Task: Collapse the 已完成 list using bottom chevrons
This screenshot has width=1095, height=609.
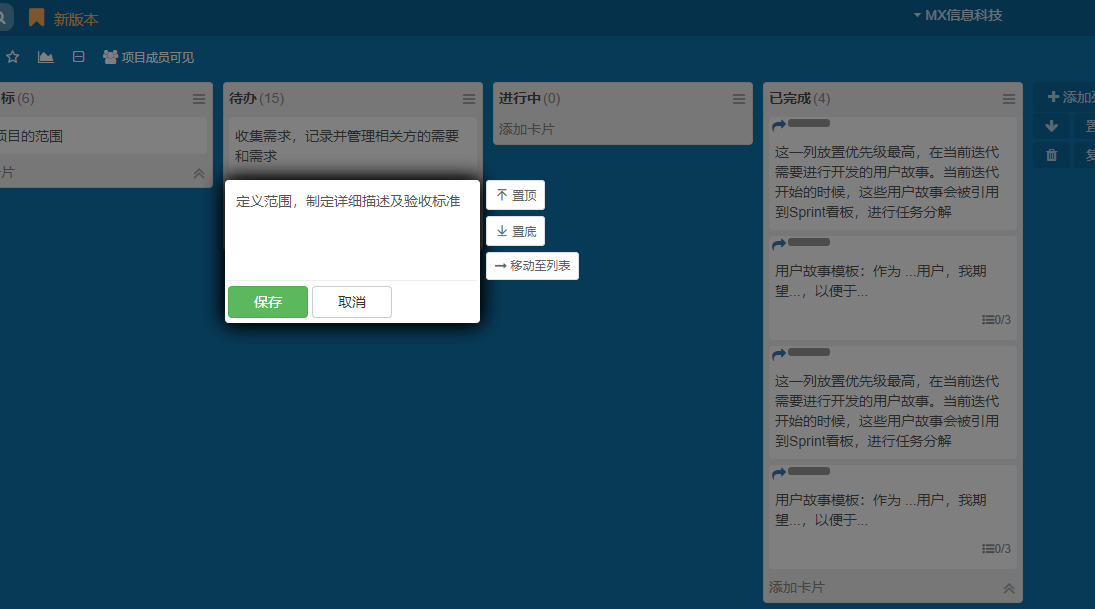Action: [1009, 588]
